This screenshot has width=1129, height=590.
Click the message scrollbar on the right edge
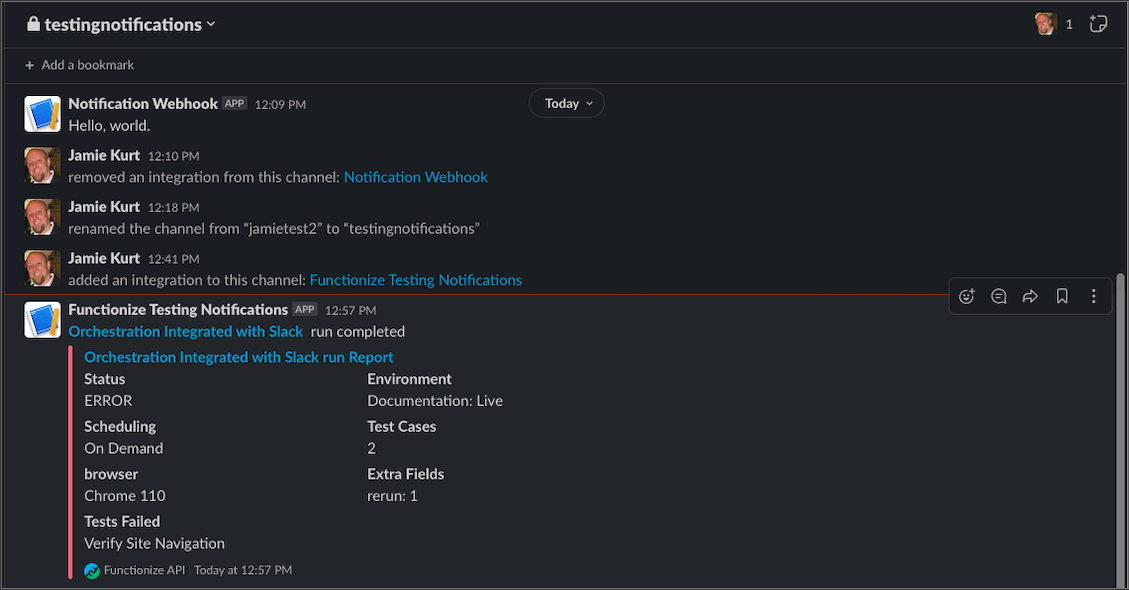click(x=1120, y=430)
